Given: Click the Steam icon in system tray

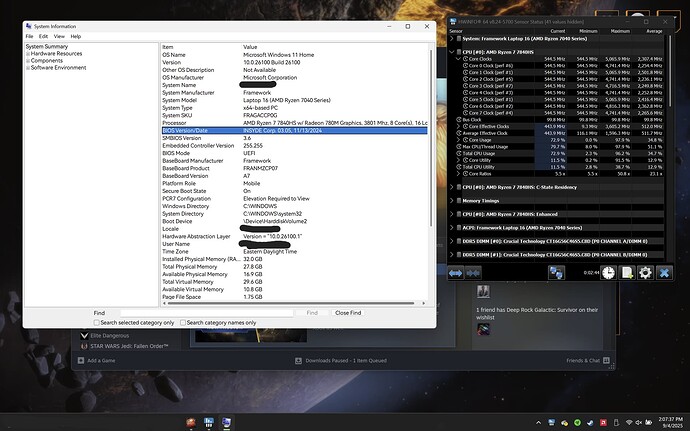Looking at the screenshot, I should click(x=590, y=423).
